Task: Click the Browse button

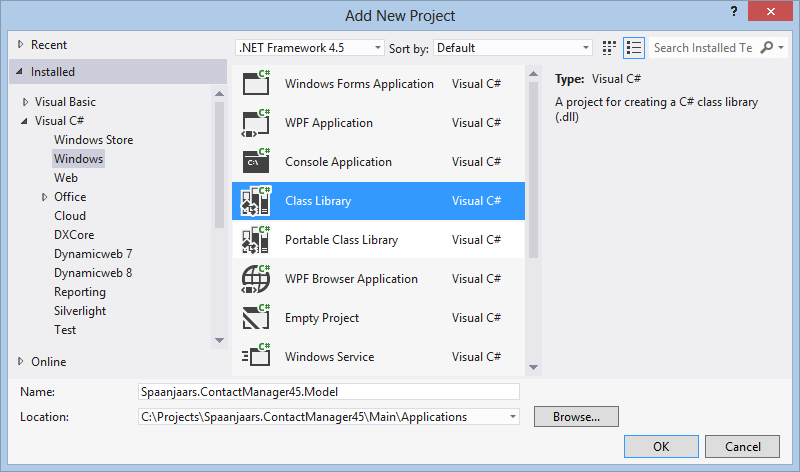Action: [x=576, y=416]
